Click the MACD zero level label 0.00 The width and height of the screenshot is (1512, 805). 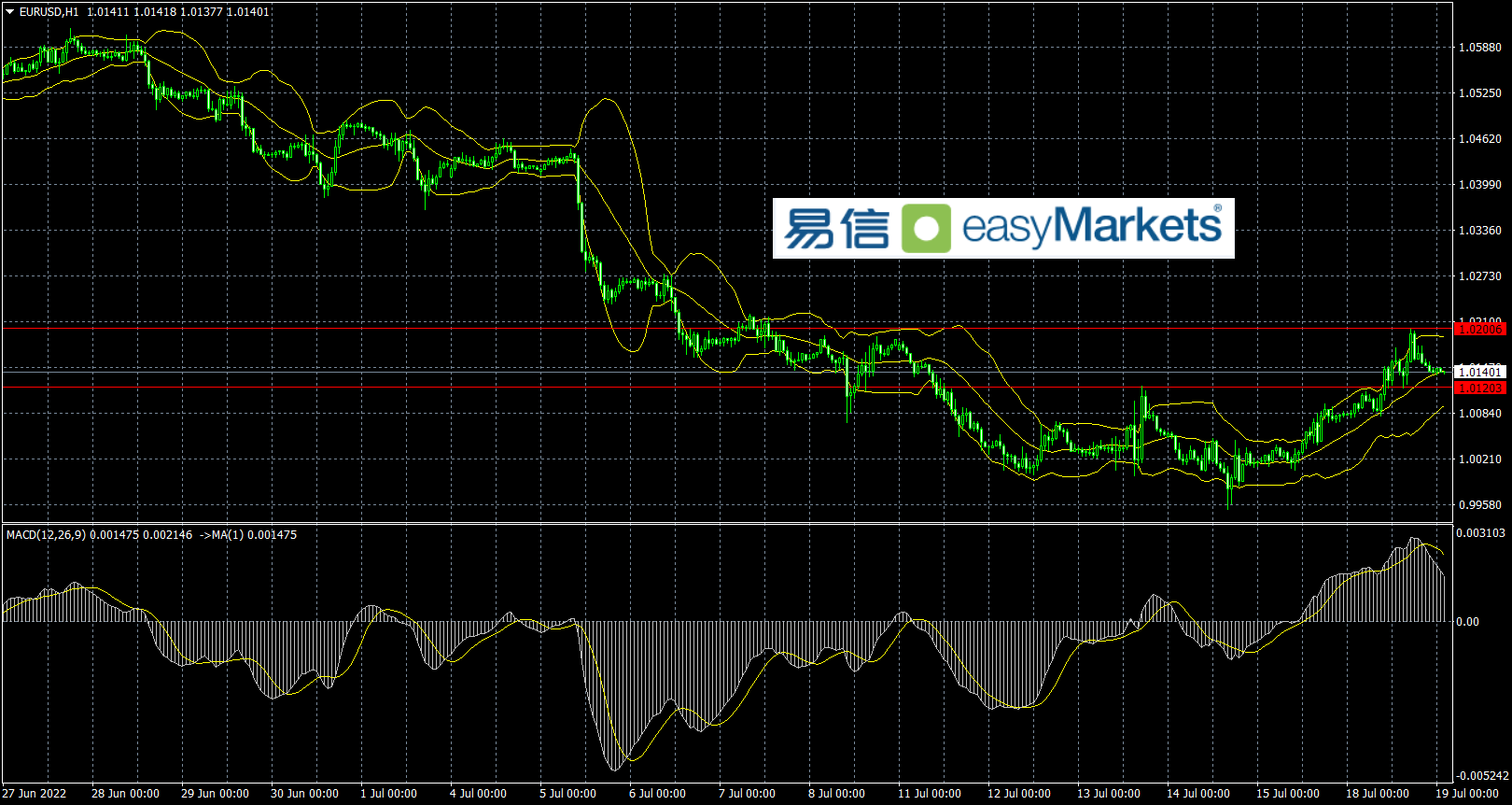click(1467, 622)
